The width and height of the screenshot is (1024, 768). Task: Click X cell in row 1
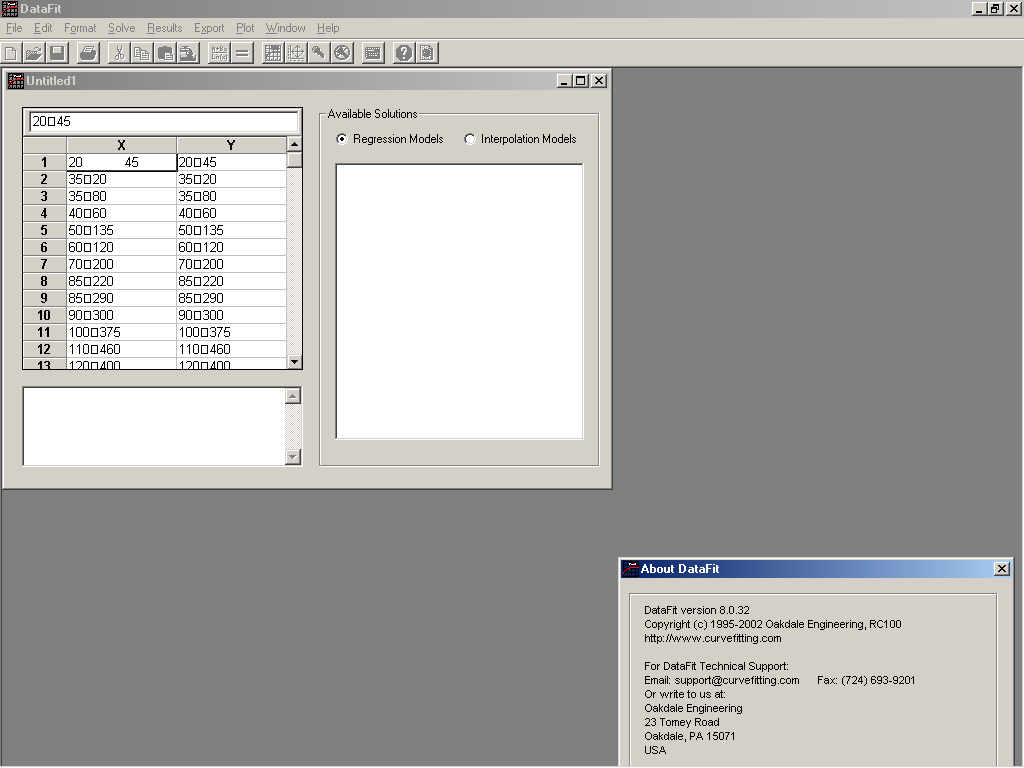pos(121,162)
